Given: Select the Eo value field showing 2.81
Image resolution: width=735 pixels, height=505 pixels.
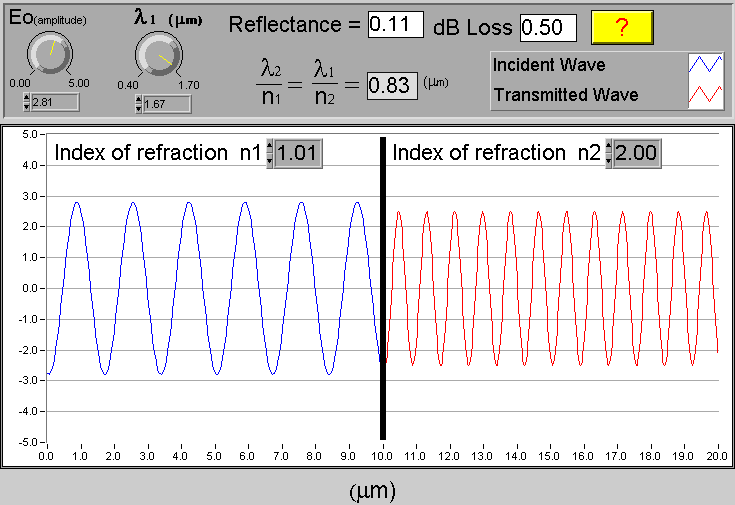Looking at the screenshot, I should [54, 103].
